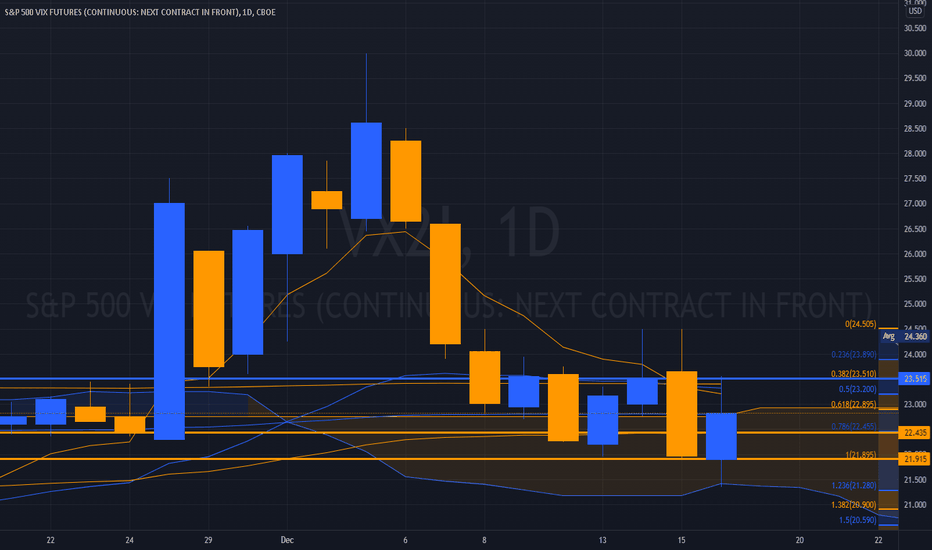Click Fibonacci label 1.382(20.900)
The height and width of the screenshot is (550, 932).
pyautogui.click(x=854, y=504)
